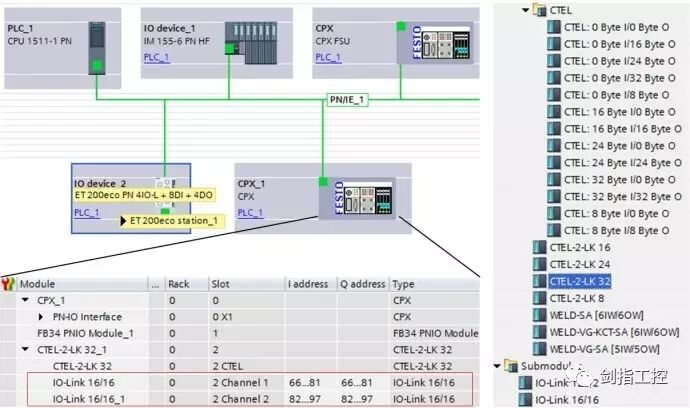Click the Submodules folder icon

click(x=511, y=366)
